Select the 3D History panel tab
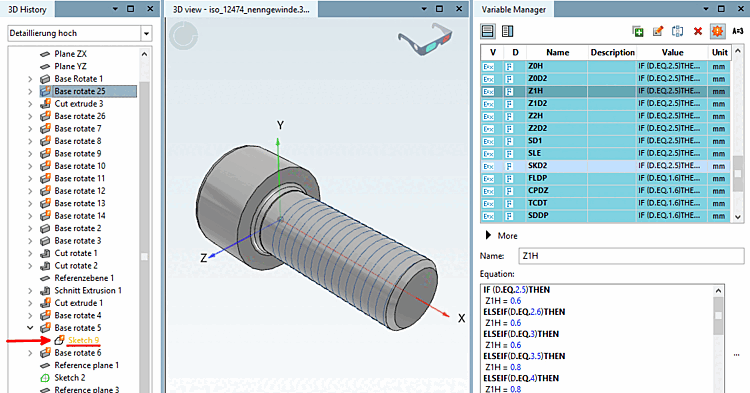750x393 pixels. point(27,9)
